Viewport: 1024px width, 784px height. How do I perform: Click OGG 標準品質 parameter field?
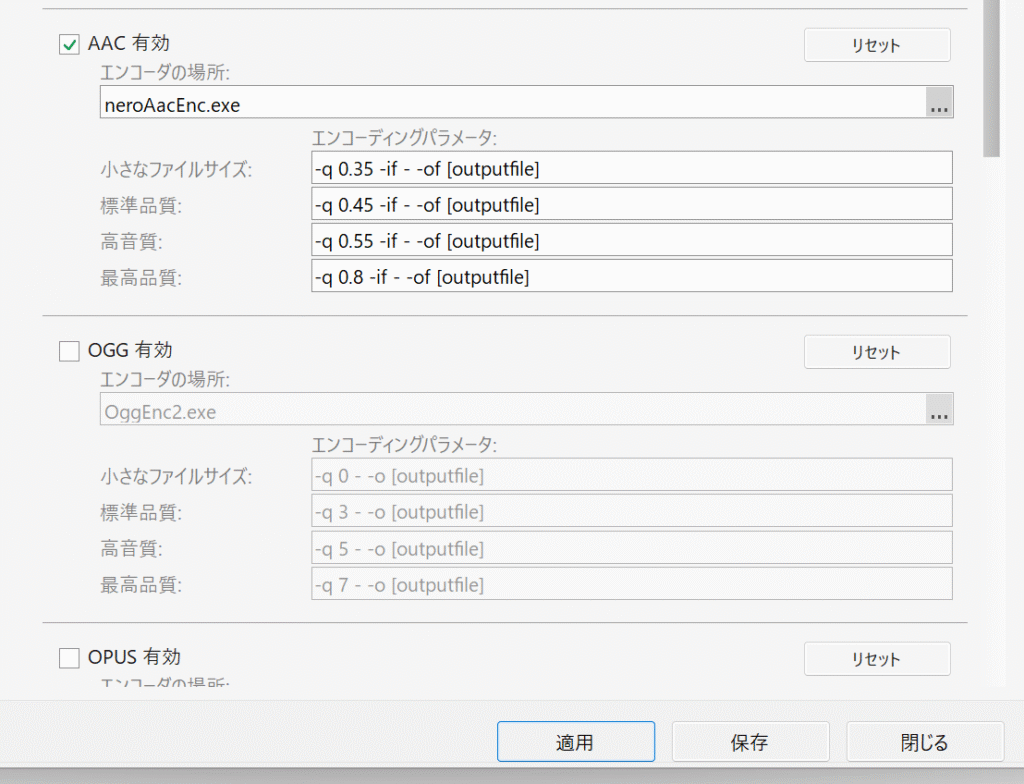(x=630, y=512)
